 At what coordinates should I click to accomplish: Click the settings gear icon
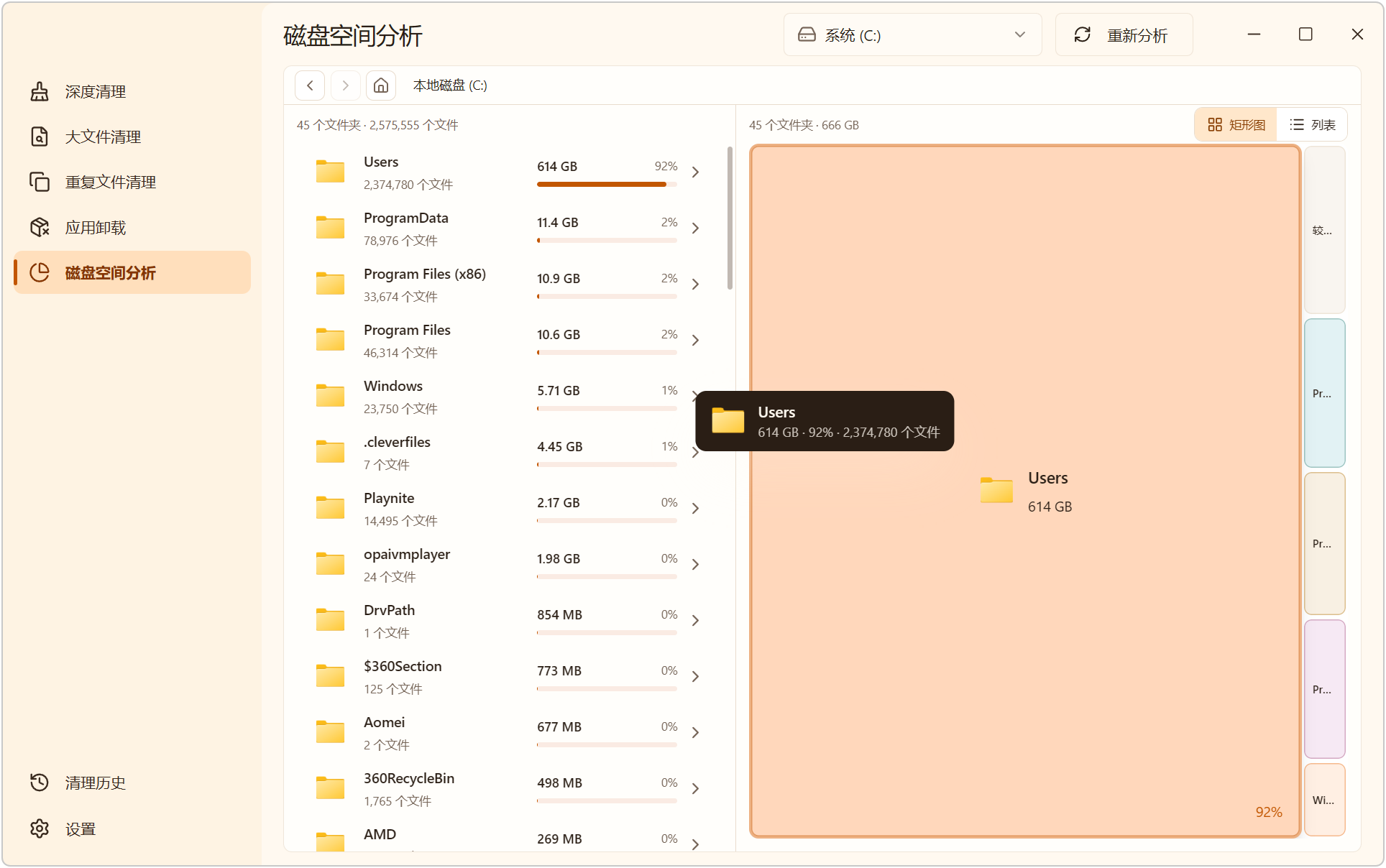pos(40,828)
